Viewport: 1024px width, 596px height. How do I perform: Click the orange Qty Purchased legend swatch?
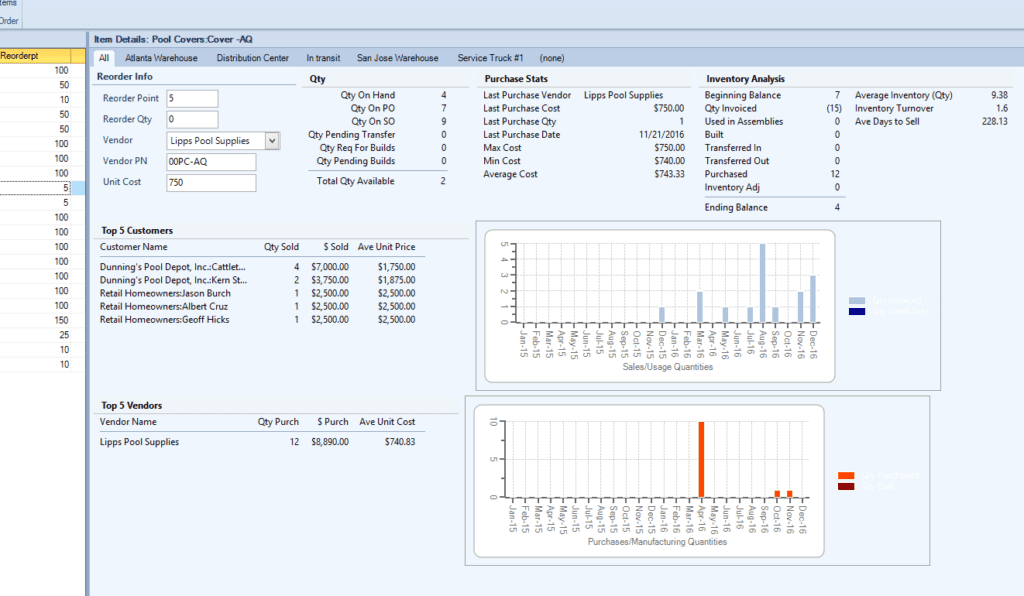pos(846,476)
